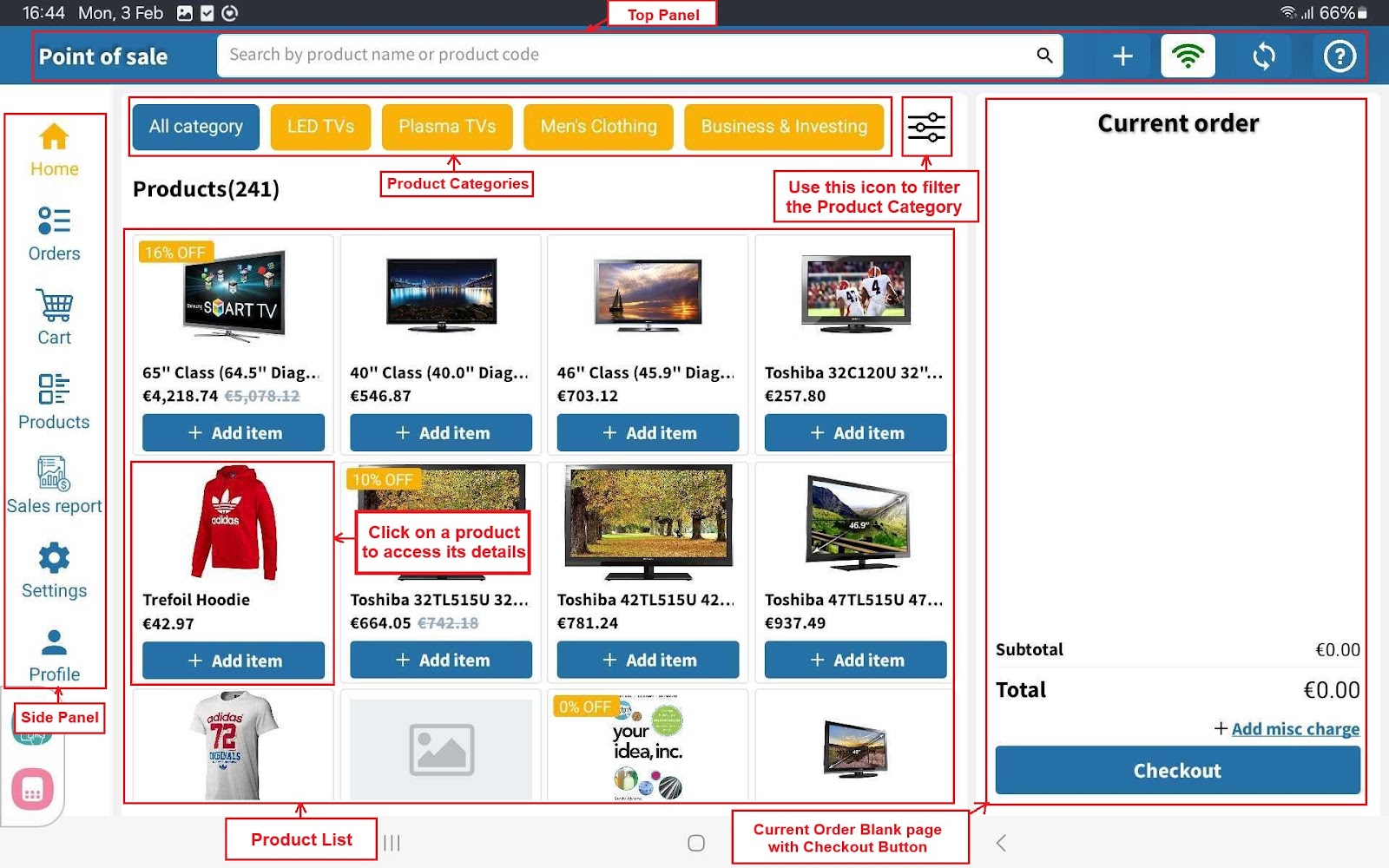
Task: Select the Men's Clothing category
Action: tap(598, 127)
